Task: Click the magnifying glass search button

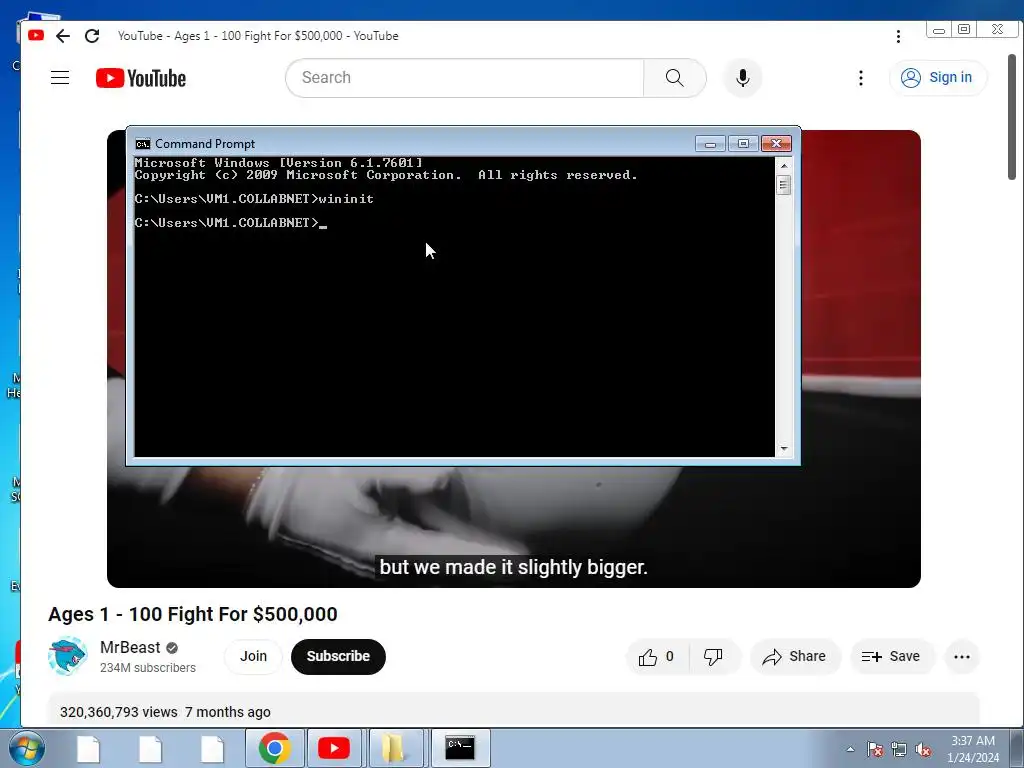Action: pyautogui.click(x=675, y=78)
